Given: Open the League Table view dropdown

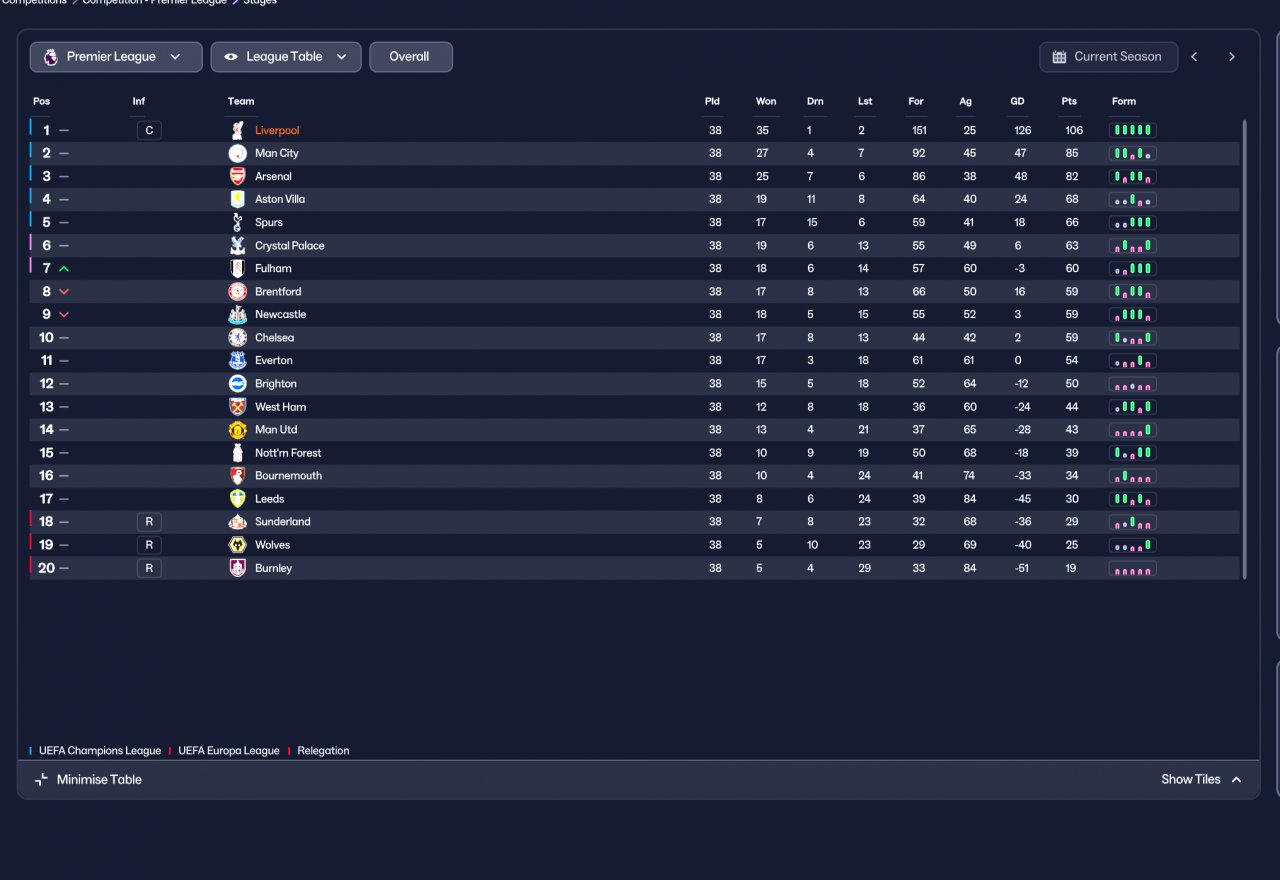Looking at the screenshot, I should (x=286, y=57).
